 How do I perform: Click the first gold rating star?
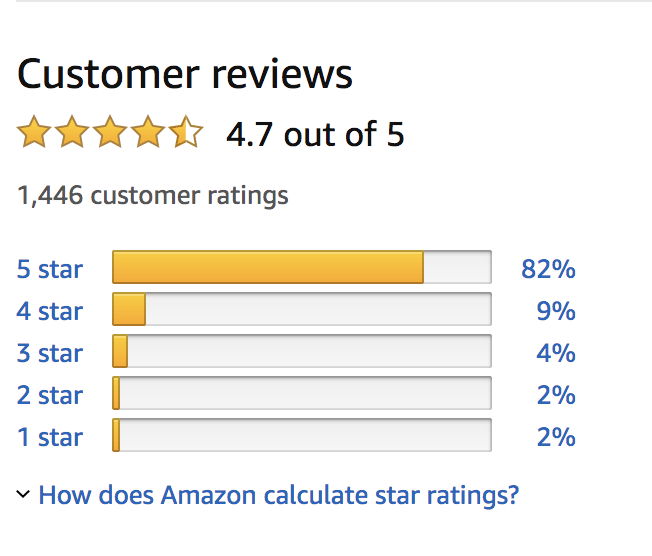click(x=34, y=131)
